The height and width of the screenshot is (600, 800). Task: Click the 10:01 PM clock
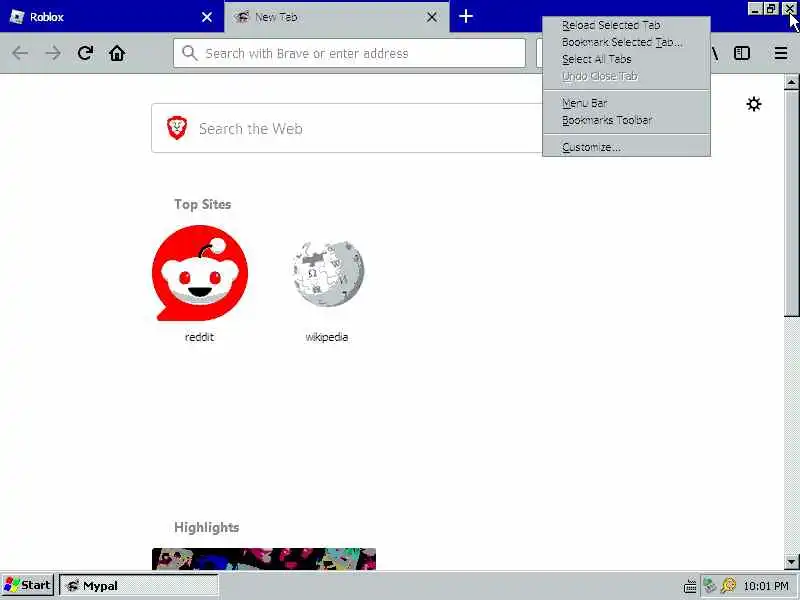pos(766,586)
